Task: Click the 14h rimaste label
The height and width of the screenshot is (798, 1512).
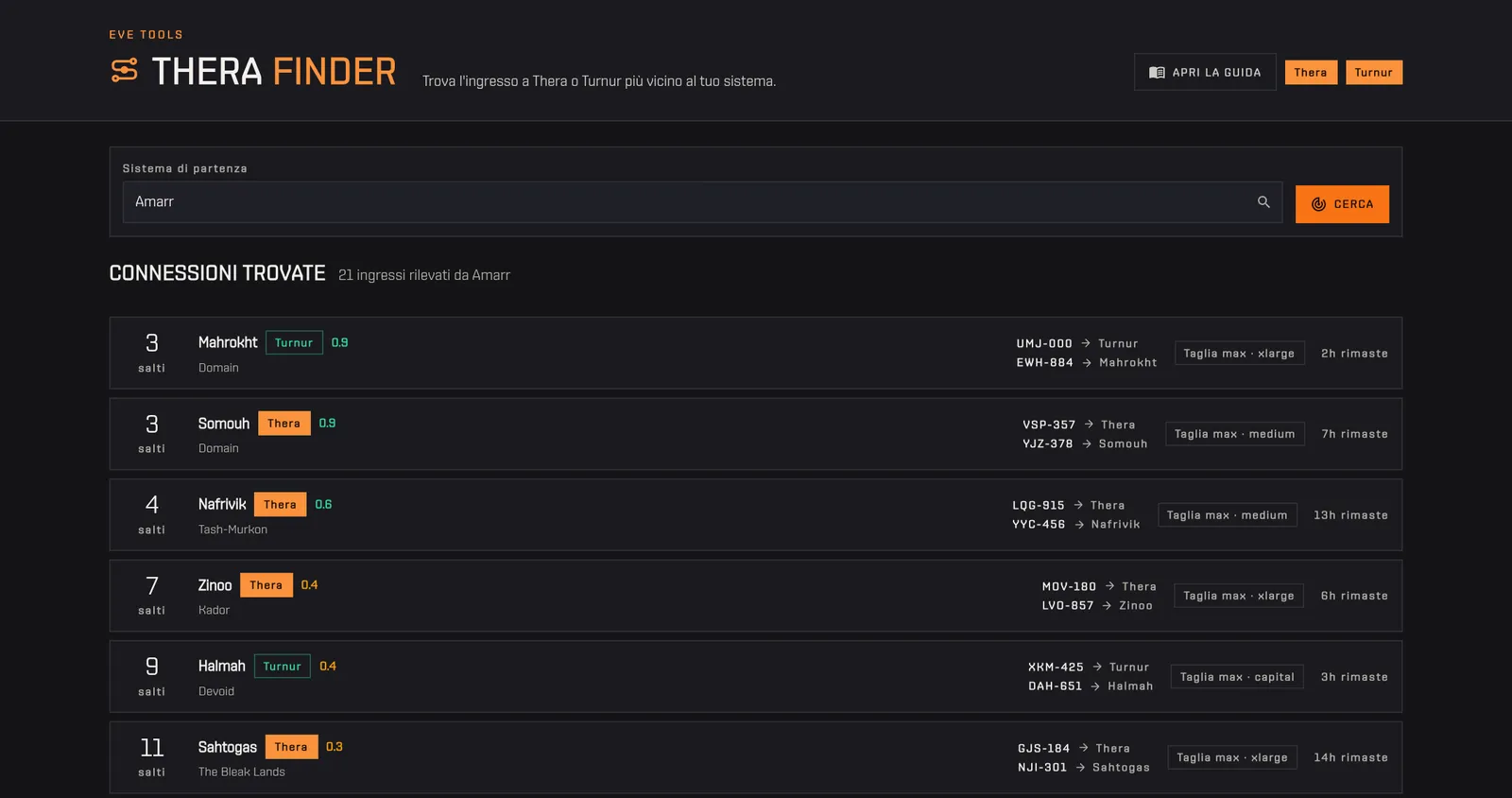Action: (x=1350, y=757)
